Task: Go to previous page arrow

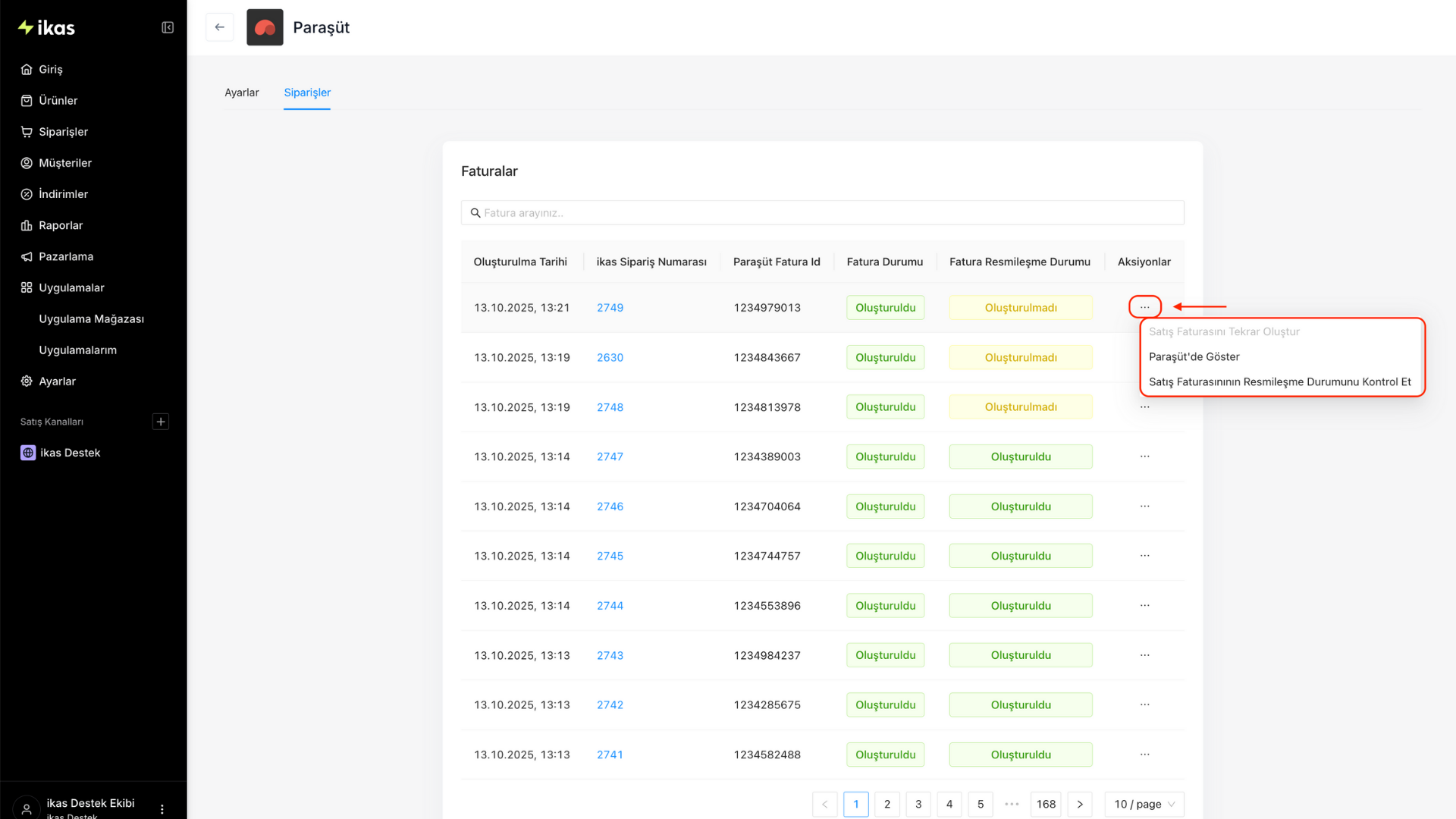Action: [825, 804]
